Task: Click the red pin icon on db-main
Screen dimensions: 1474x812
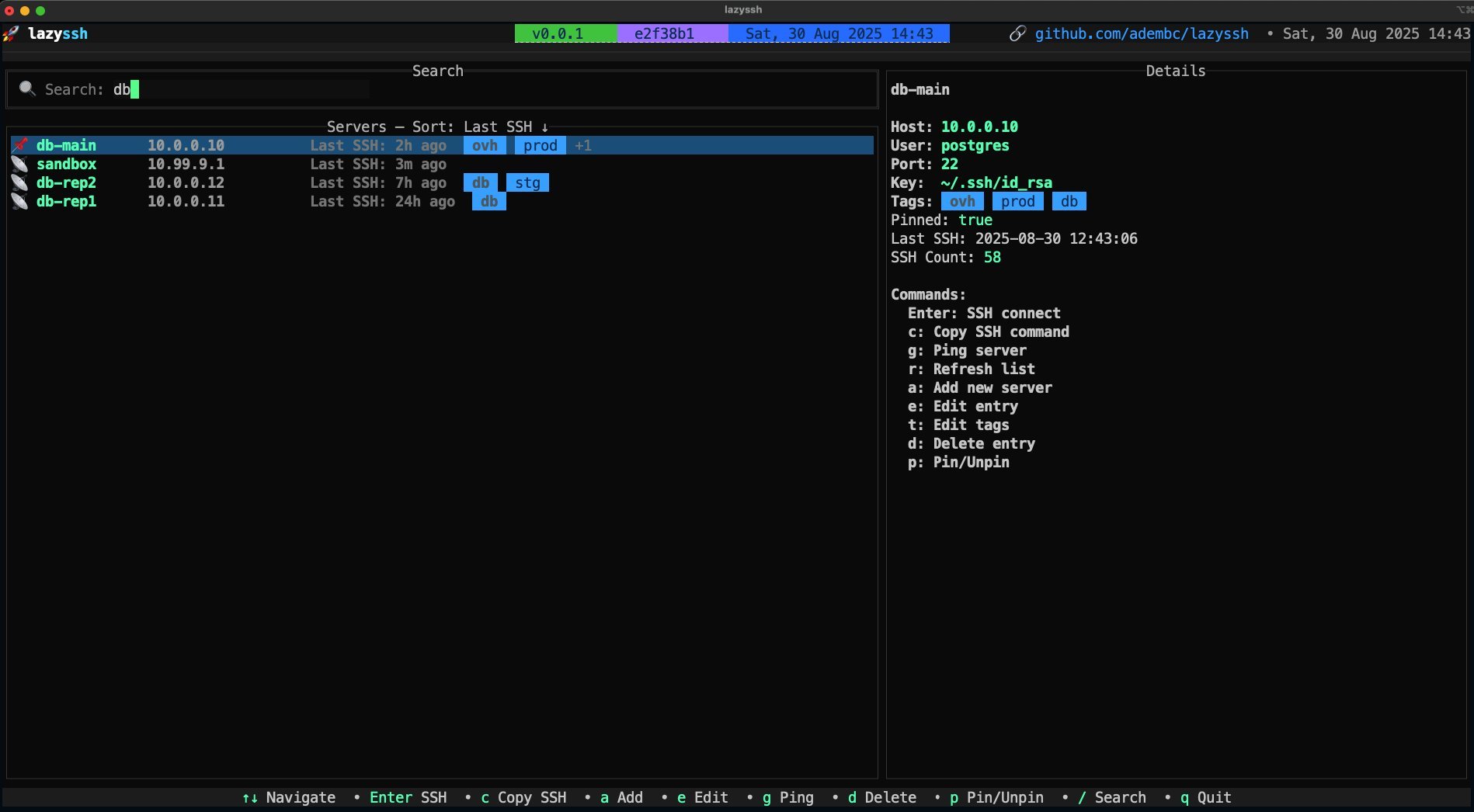Action: (x=20, y=145)
